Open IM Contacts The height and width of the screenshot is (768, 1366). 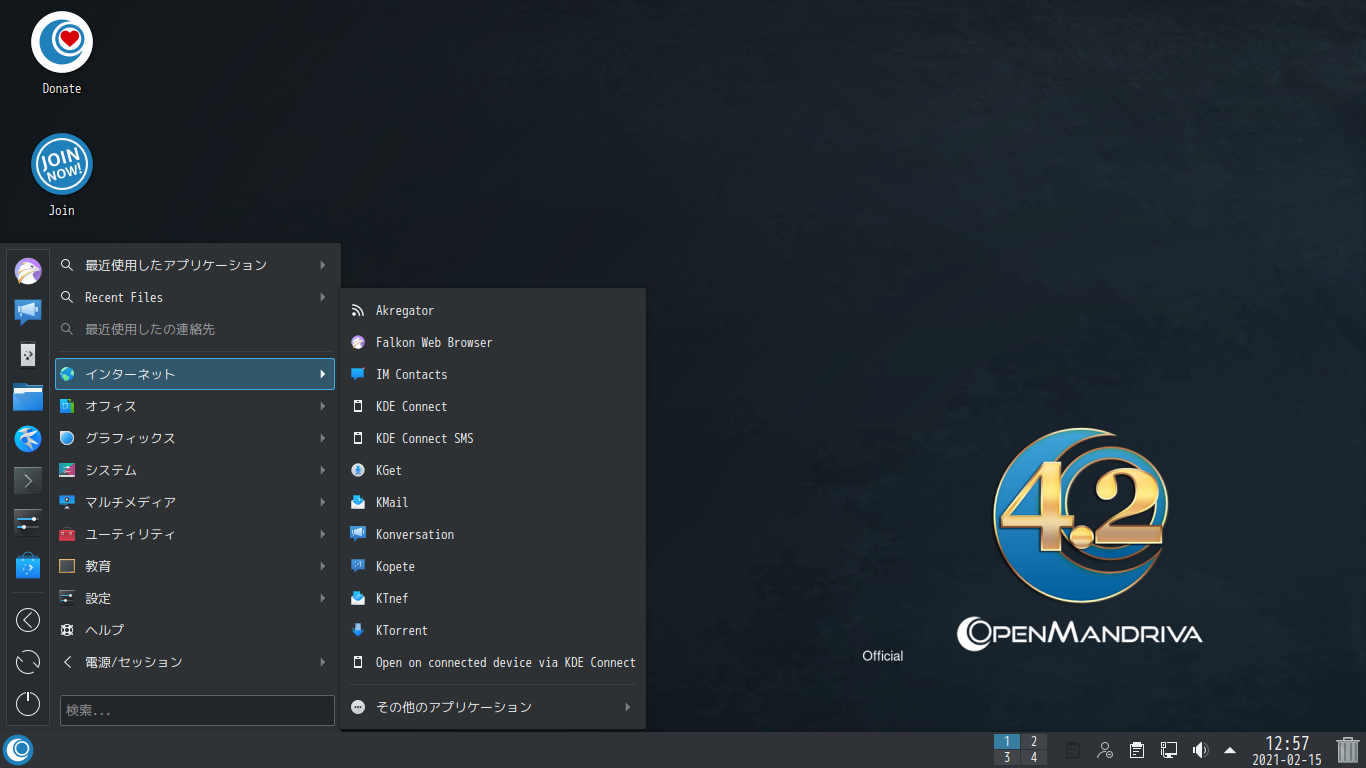493,375
